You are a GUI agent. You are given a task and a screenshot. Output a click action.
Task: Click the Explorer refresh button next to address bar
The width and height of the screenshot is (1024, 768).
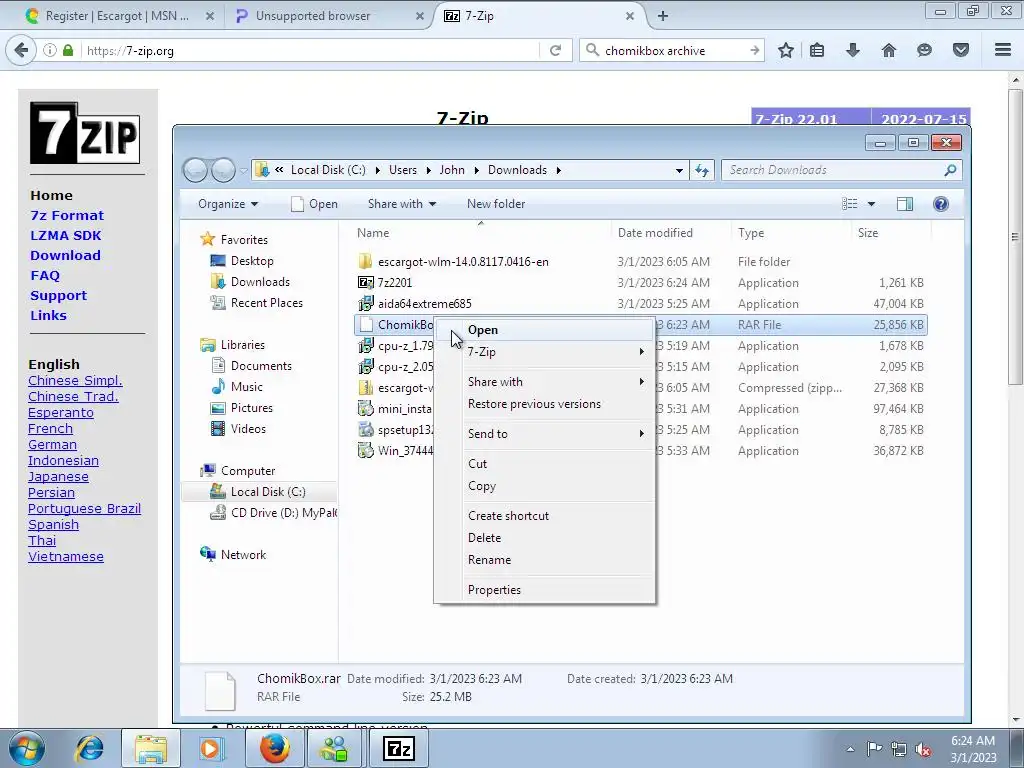[x=702, y=170]
